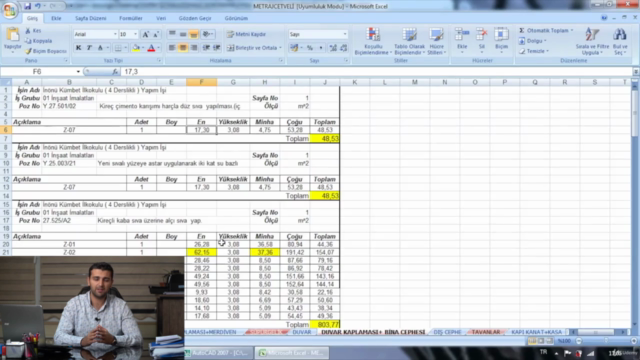Switch to the Görünüm tab
The height and width of the screenshot is (360, 640).
236,18
